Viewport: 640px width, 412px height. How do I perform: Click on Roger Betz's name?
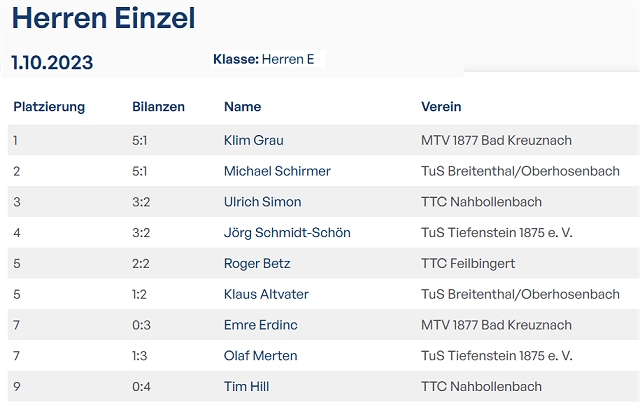coord(257,264)
